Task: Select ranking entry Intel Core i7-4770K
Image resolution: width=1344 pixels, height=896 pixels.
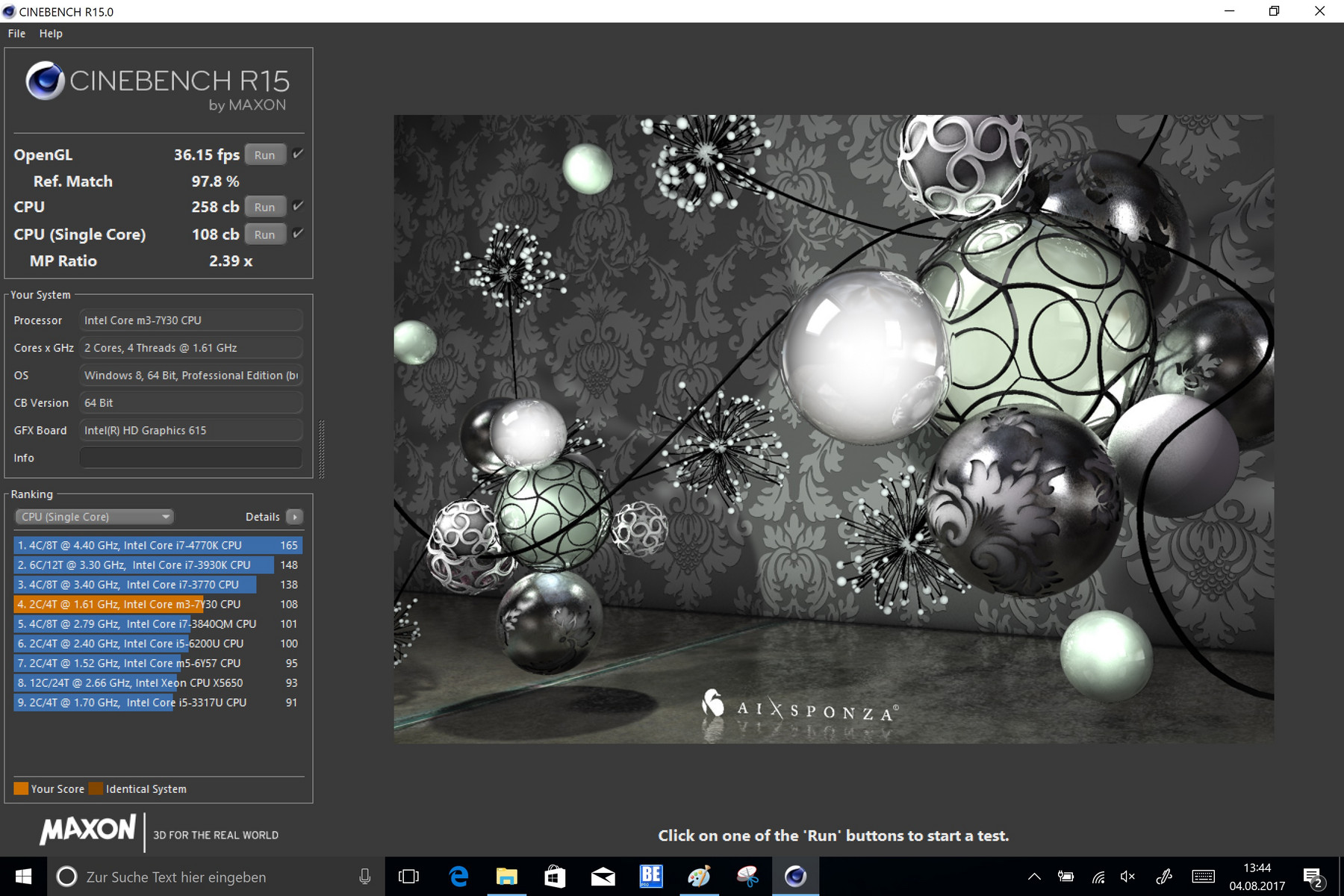Action: 158,546
